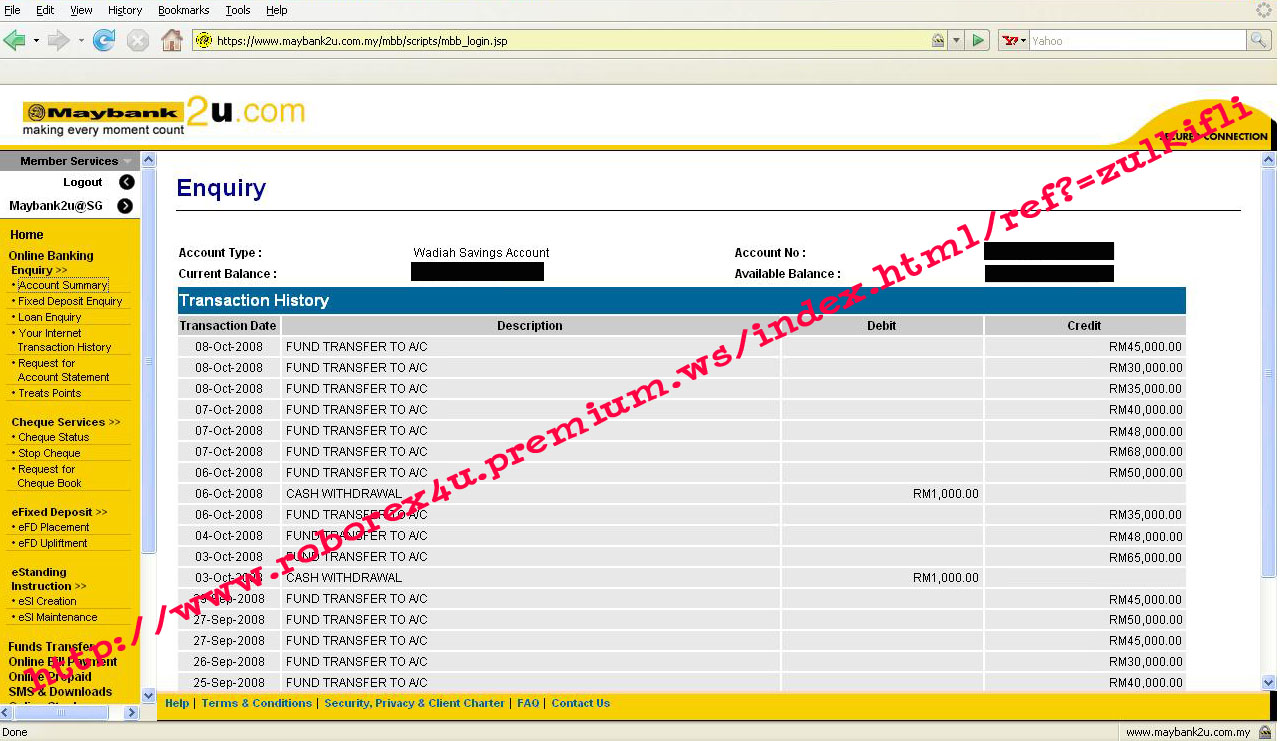Open Treats Points

pyautogui.click(x=50, y=393)
